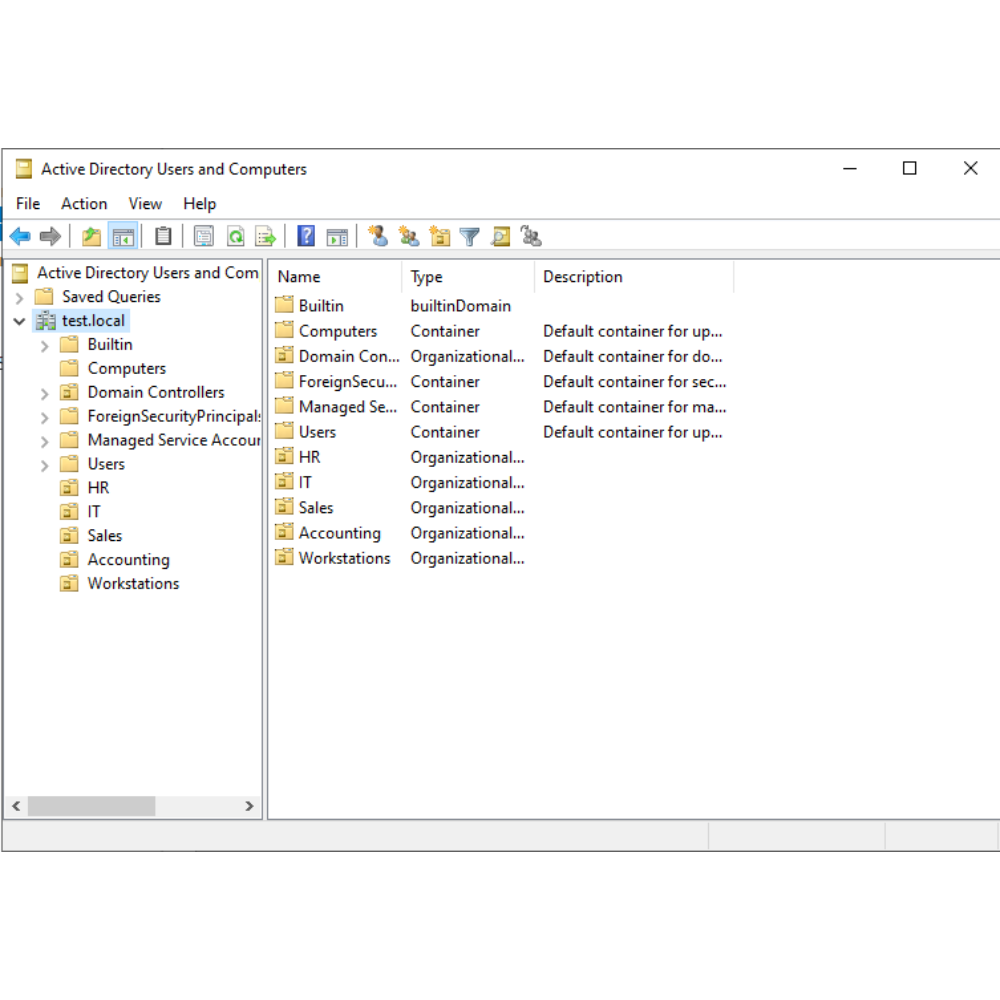Click the tree pane scroll right arrow
The image size is (1000, 1000).
[x=249, y=806]
